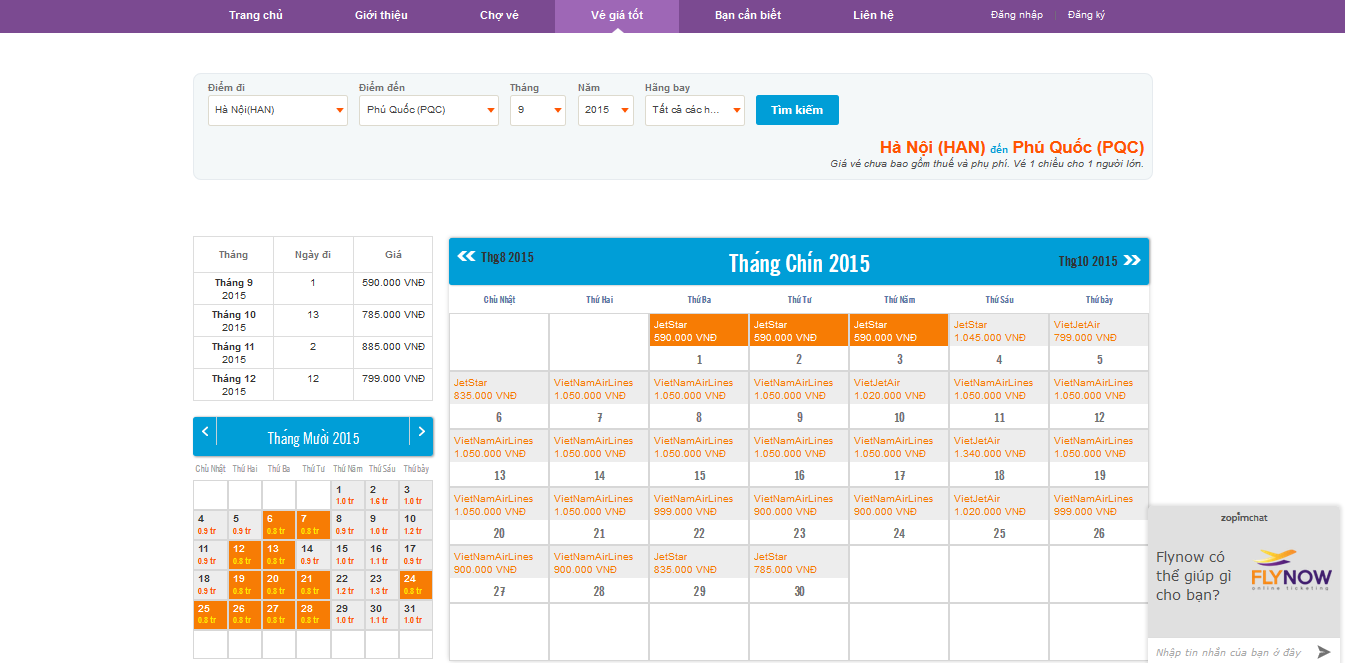Select JetStar 1.045.000 VNĐ on September 4
This screenshot has width=1345, height=663.
(x=999, y=331)
